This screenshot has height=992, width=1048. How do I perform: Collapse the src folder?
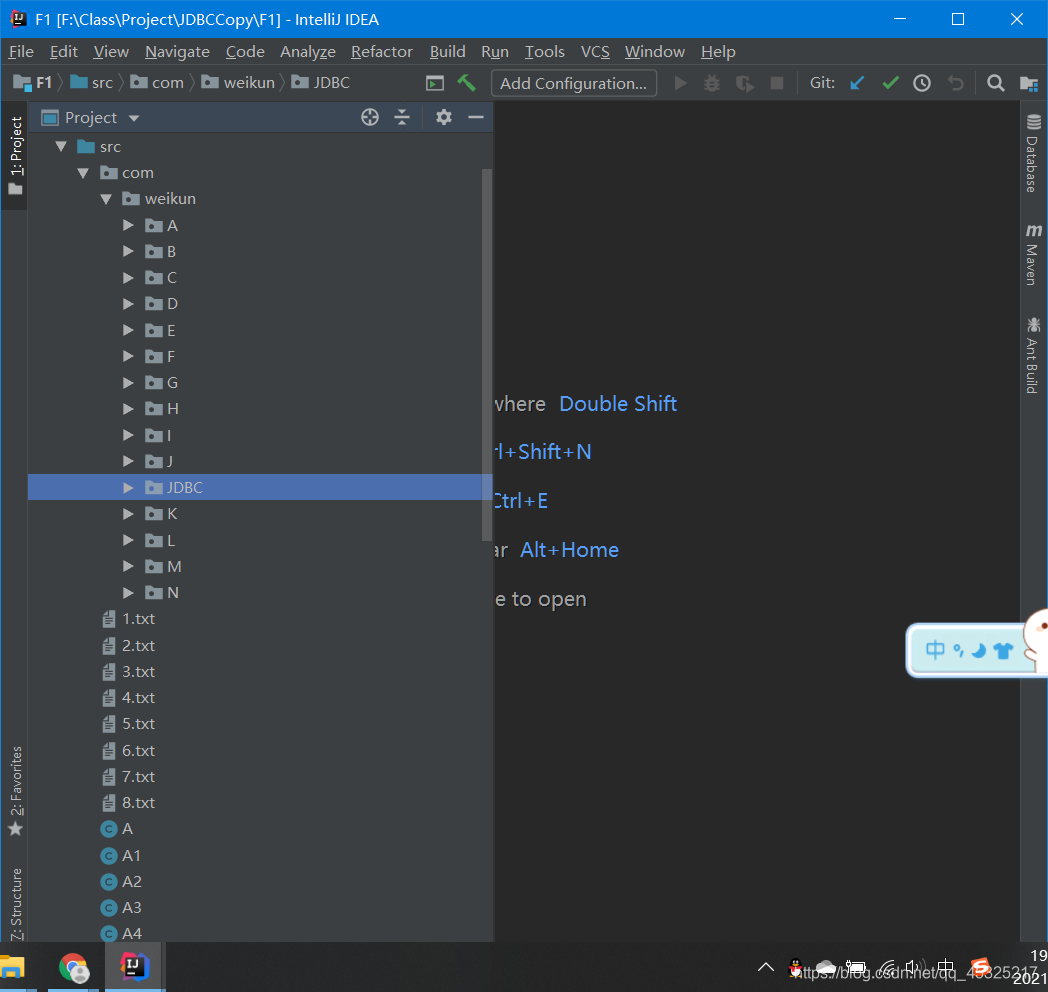coord(61,146)
